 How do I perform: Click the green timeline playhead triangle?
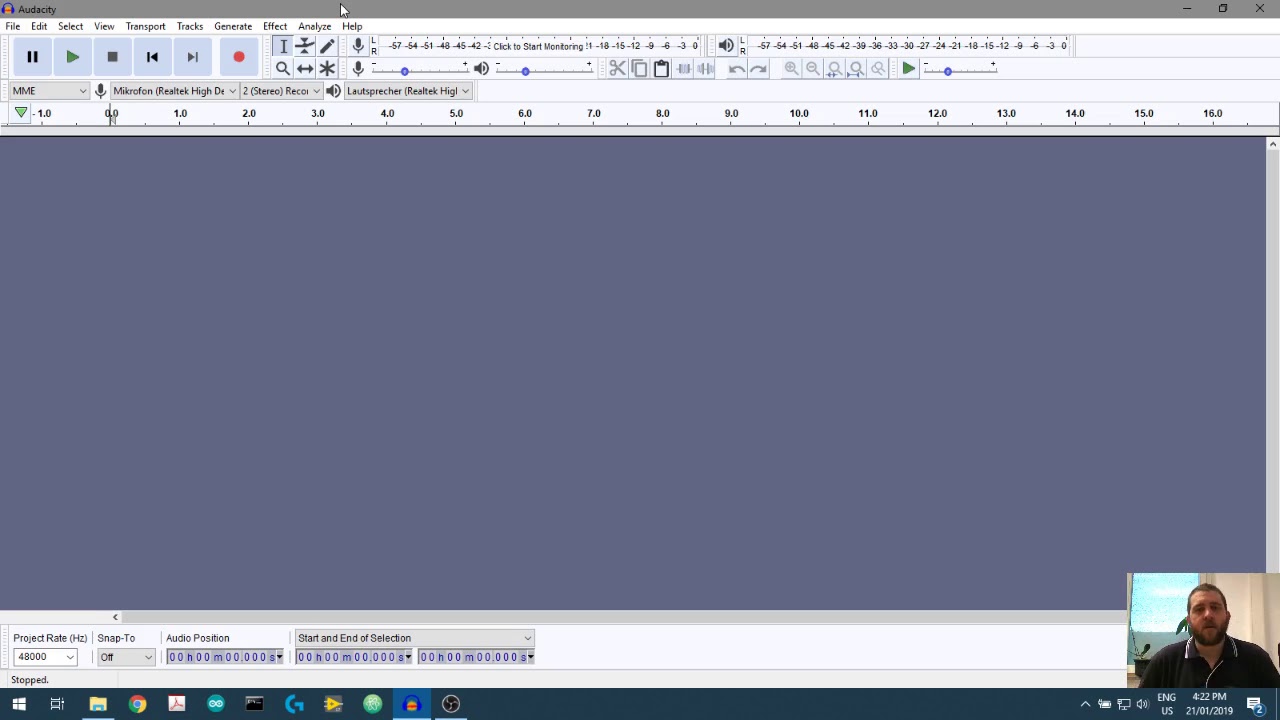21,113
